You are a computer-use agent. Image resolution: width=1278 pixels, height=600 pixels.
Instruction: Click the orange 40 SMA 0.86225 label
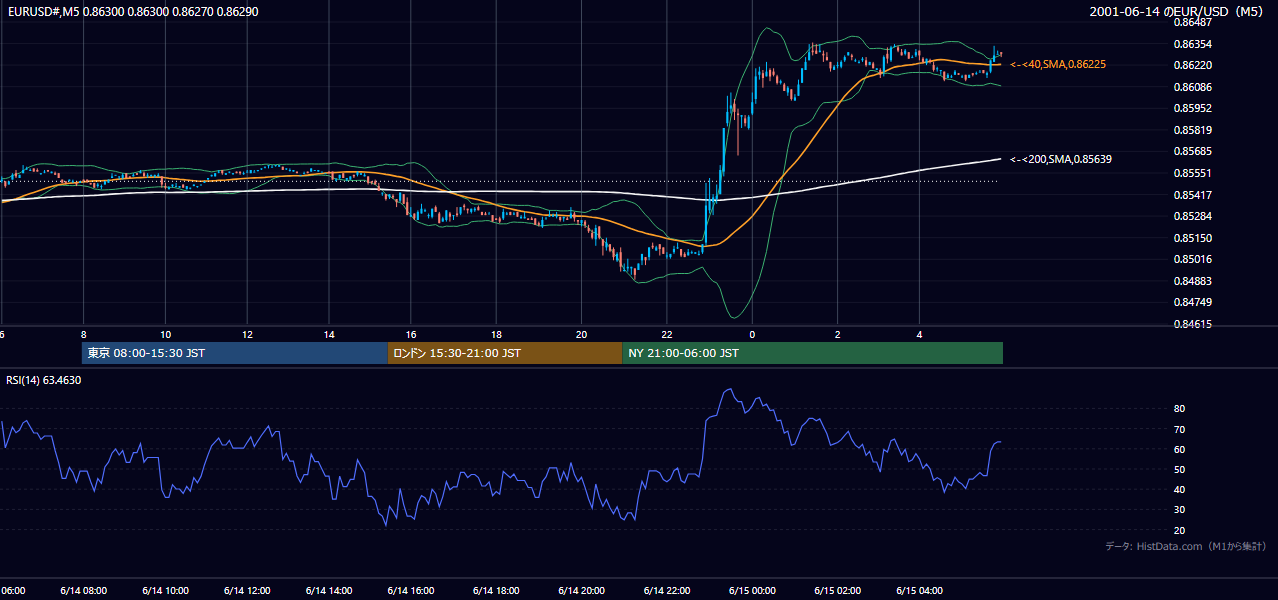(1058, 64)
